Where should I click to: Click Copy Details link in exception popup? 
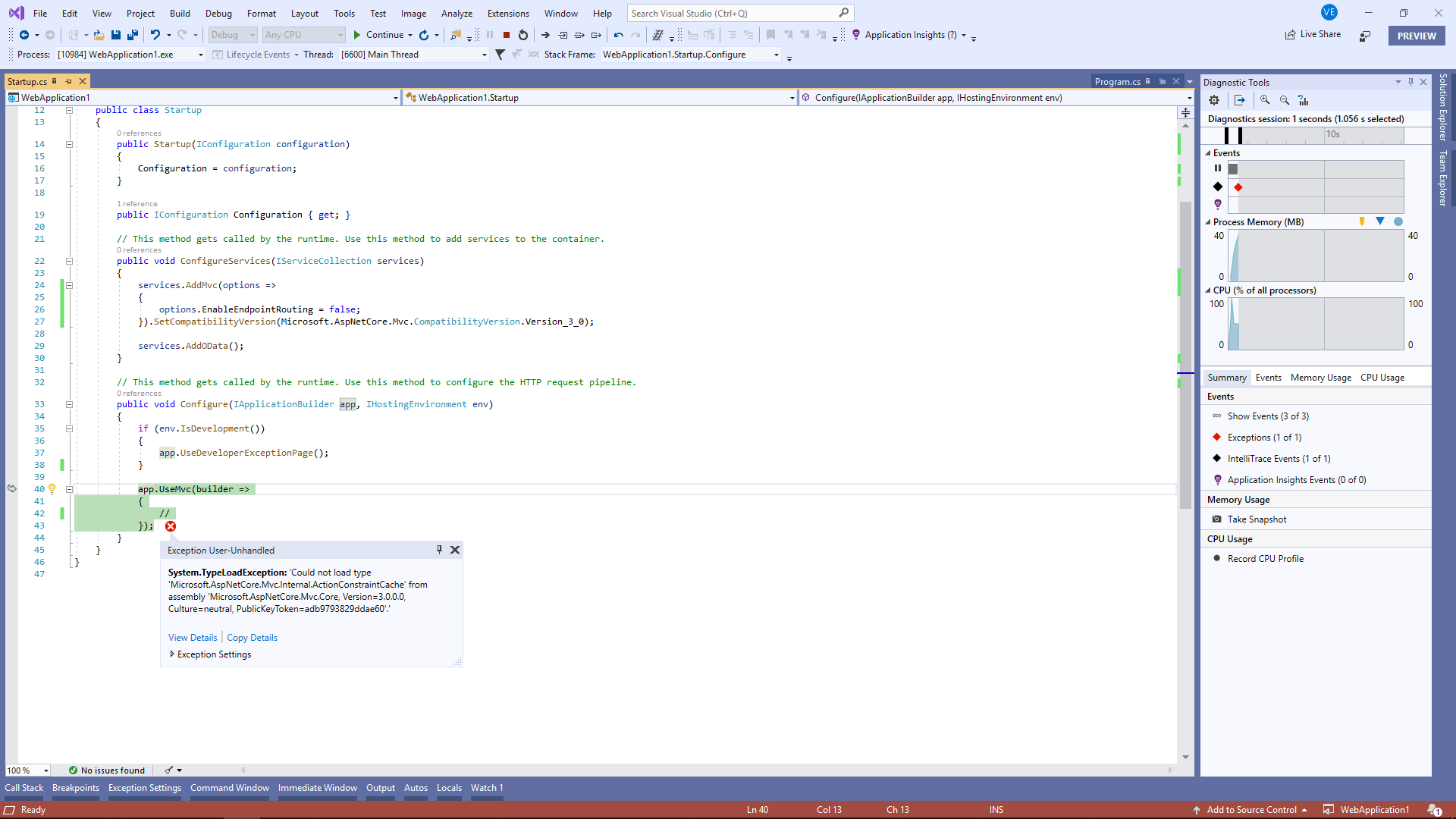252,638
